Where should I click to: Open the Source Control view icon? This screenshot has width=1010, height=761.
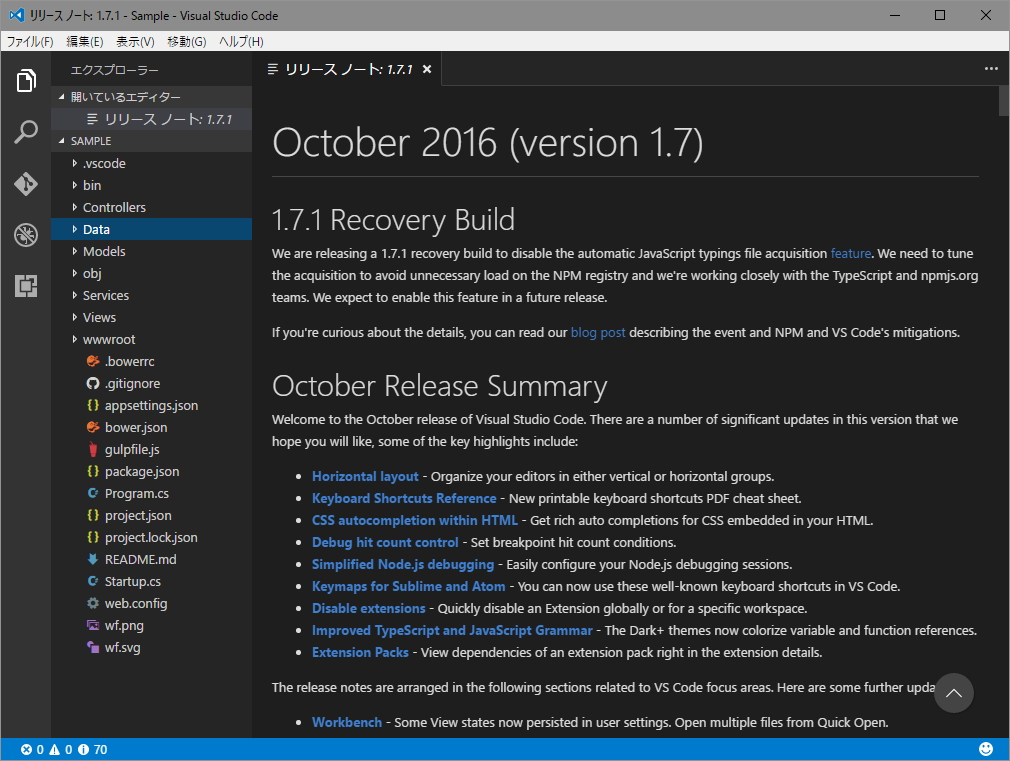click(25, 184)
